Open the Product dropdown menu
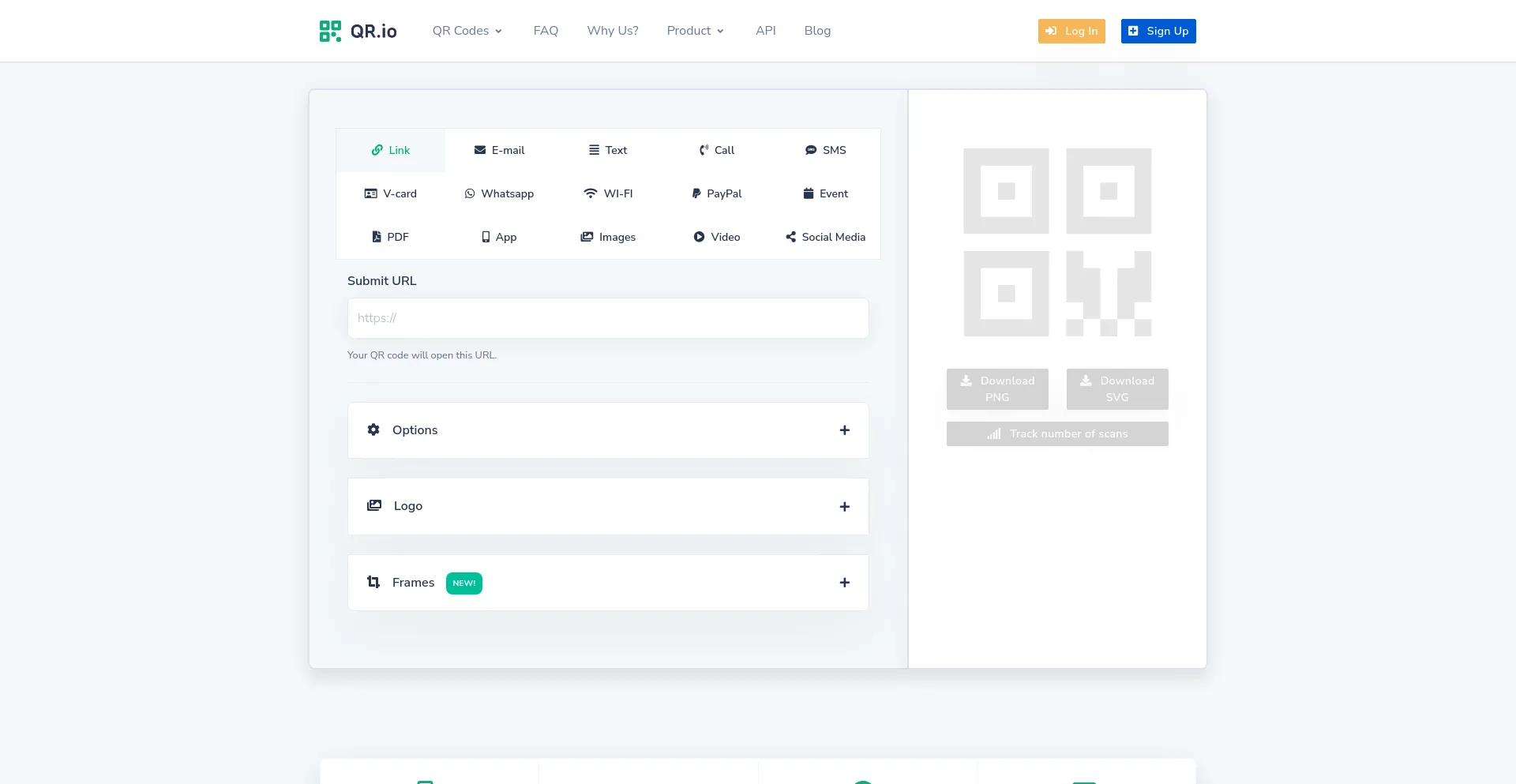 coord(696,31)
